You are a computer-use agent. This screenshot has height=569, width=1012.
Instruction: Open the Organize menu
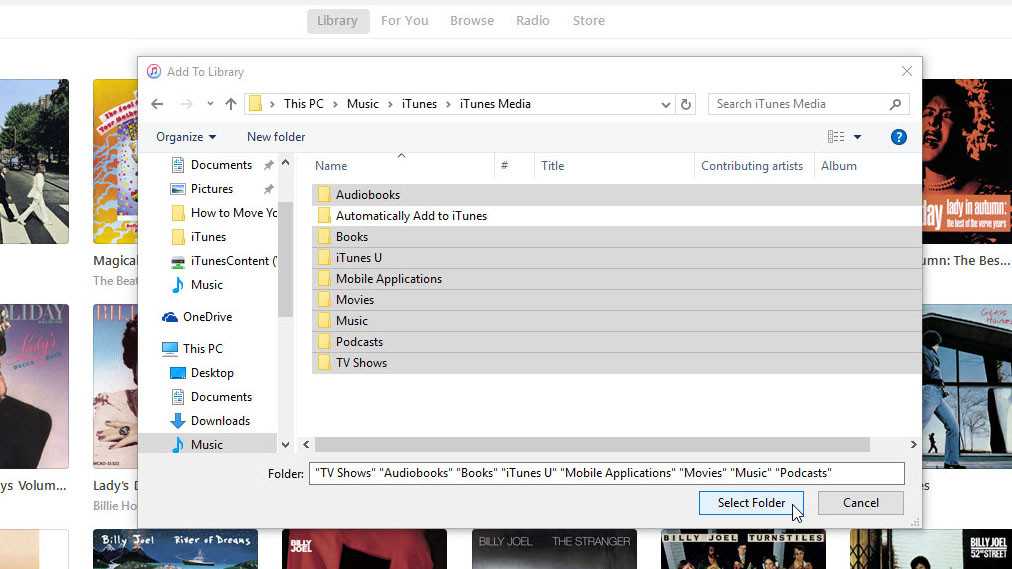coord(186,137)
